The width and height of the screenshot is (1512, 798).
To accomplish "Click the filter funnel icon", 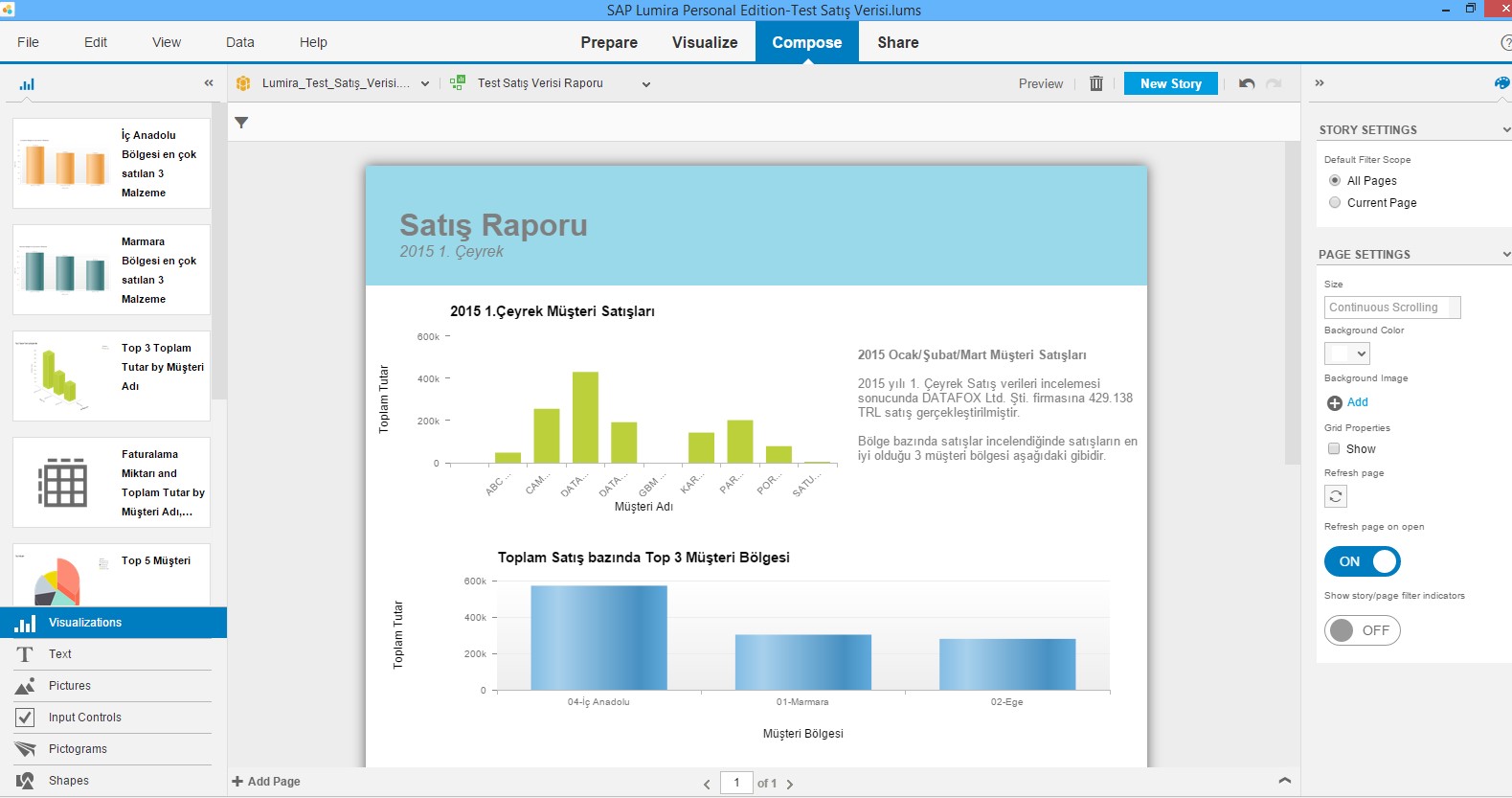I will [x=241, y=123].
